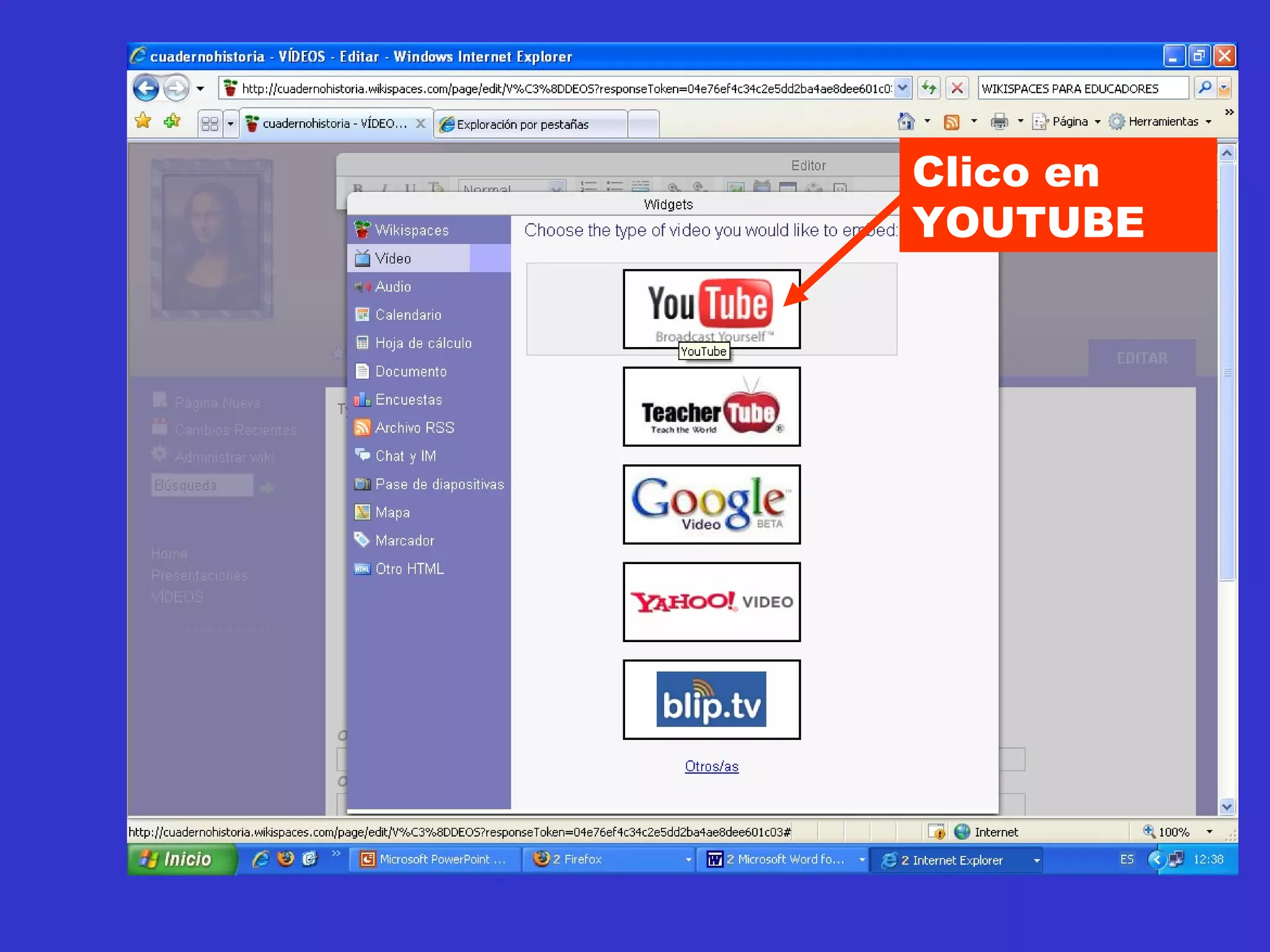The height and width of the screenshot is (952, 1270).
Task: Click the vertical scrollbar down arrow
Action: 1227,806
